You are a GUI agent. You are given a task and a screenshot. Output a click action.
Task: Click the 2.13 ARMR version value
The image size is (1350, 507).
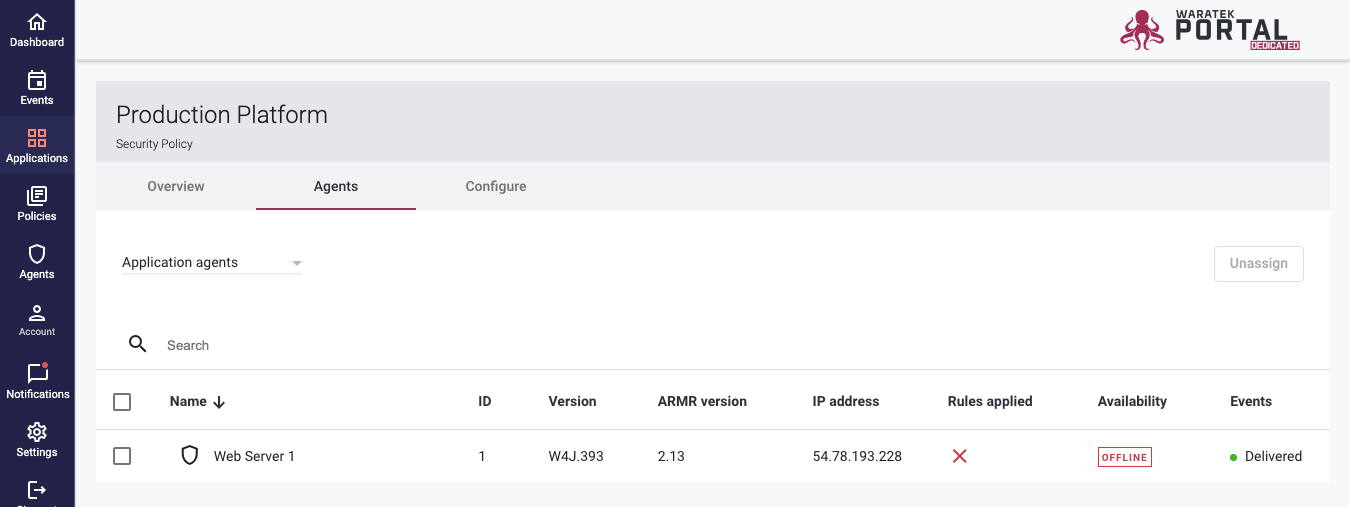(671, 456)
